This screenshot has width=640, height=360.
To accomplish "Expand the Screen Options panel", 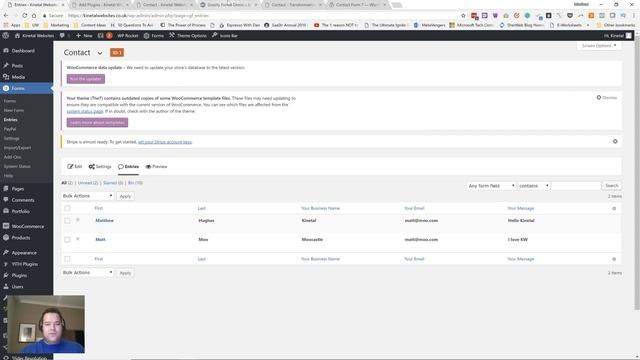I will tap(599, 46).
